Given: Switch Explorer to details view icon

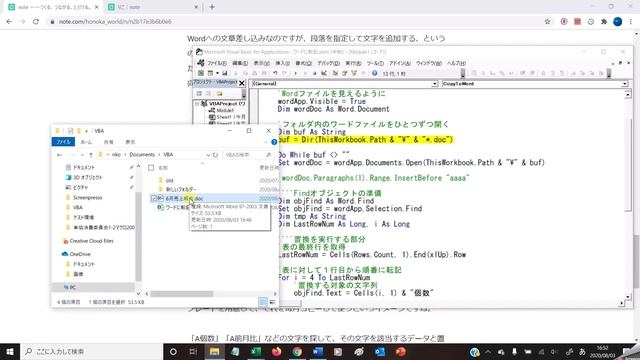Looking at the screenshot, I should point(263,302).
